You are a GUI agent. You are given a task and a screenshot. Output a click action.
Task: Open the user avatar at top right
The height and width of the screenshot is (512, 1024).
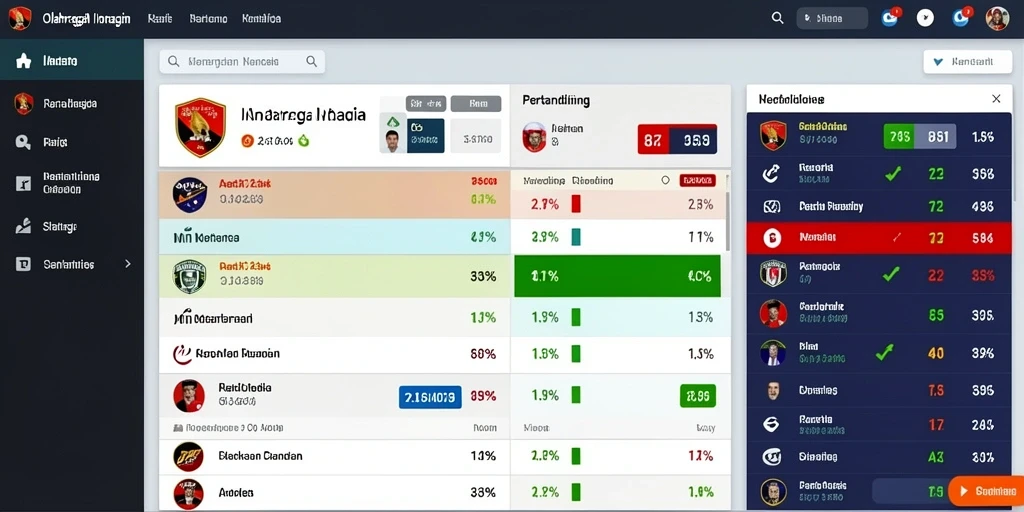997,18
